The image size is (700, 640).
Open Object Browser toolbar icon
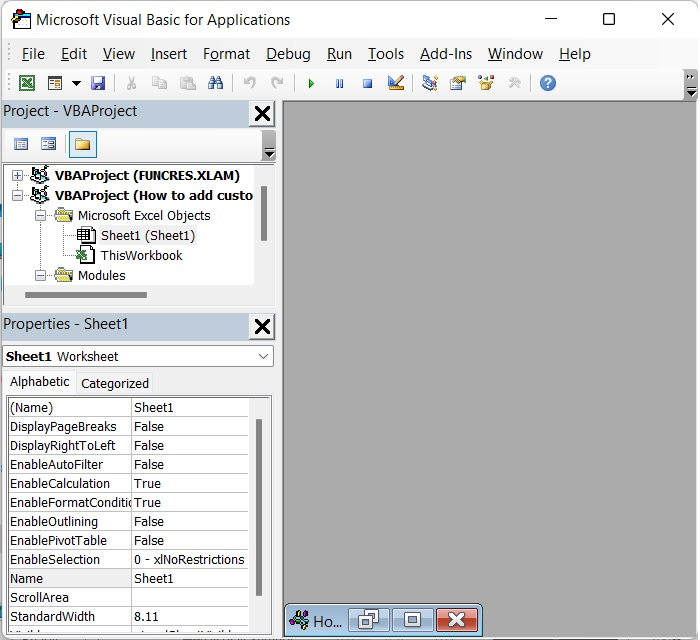[486, 83]
